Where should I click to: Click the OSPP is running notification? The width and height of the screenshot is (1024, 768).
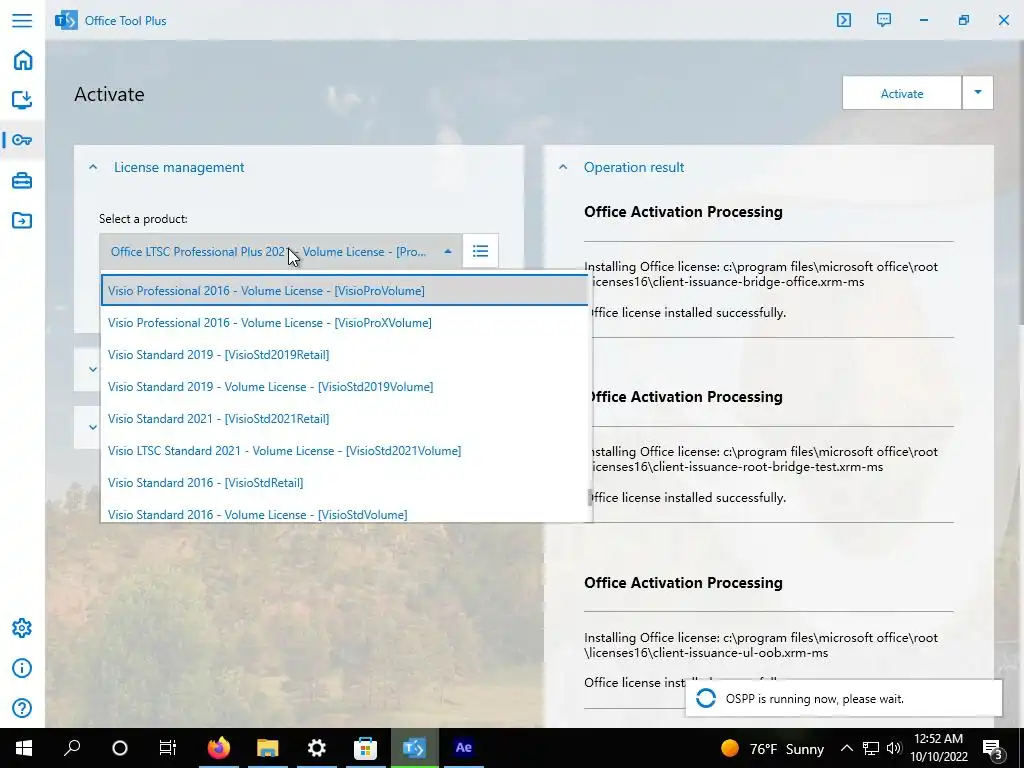(844, 698)
